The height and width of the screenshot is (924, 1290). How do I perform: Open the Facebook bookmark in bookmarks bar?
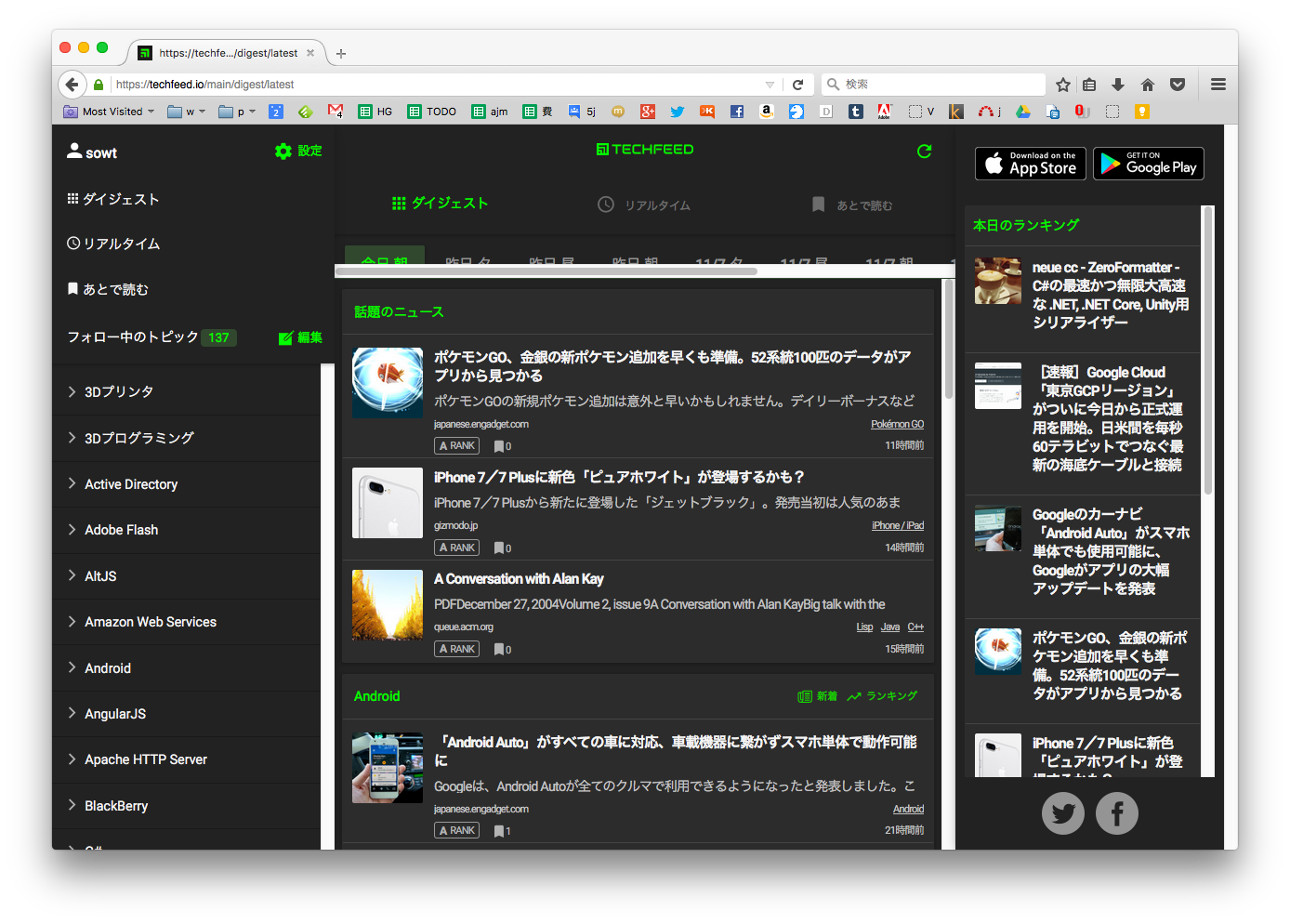[x=737, y=112]
